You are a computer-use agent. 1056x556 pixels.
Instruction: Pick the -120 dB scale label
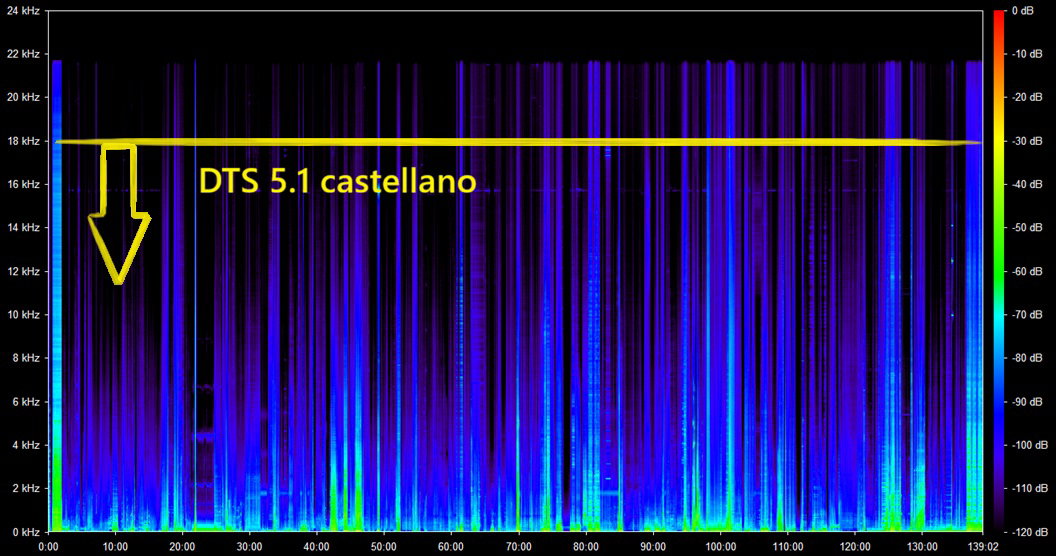click(x=1030, y=532)
